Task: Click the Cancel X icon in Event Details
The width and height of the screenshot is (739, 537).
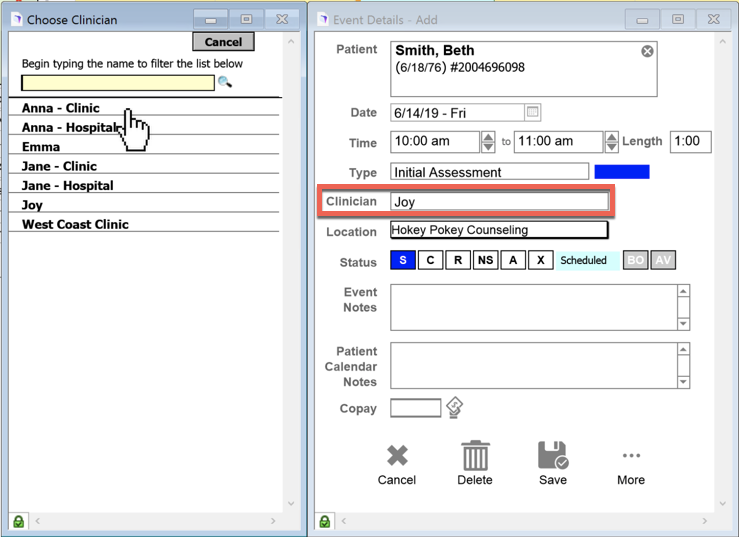Action: pos(397,456)
